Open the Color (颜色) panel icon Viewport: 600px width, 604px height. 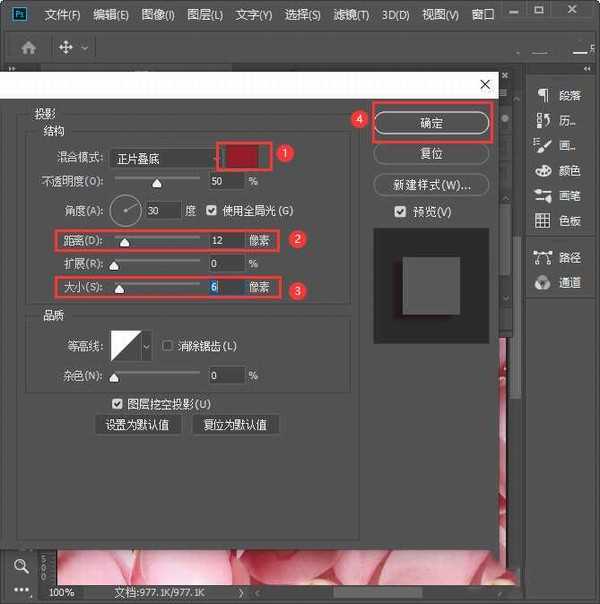click(543, 170)
